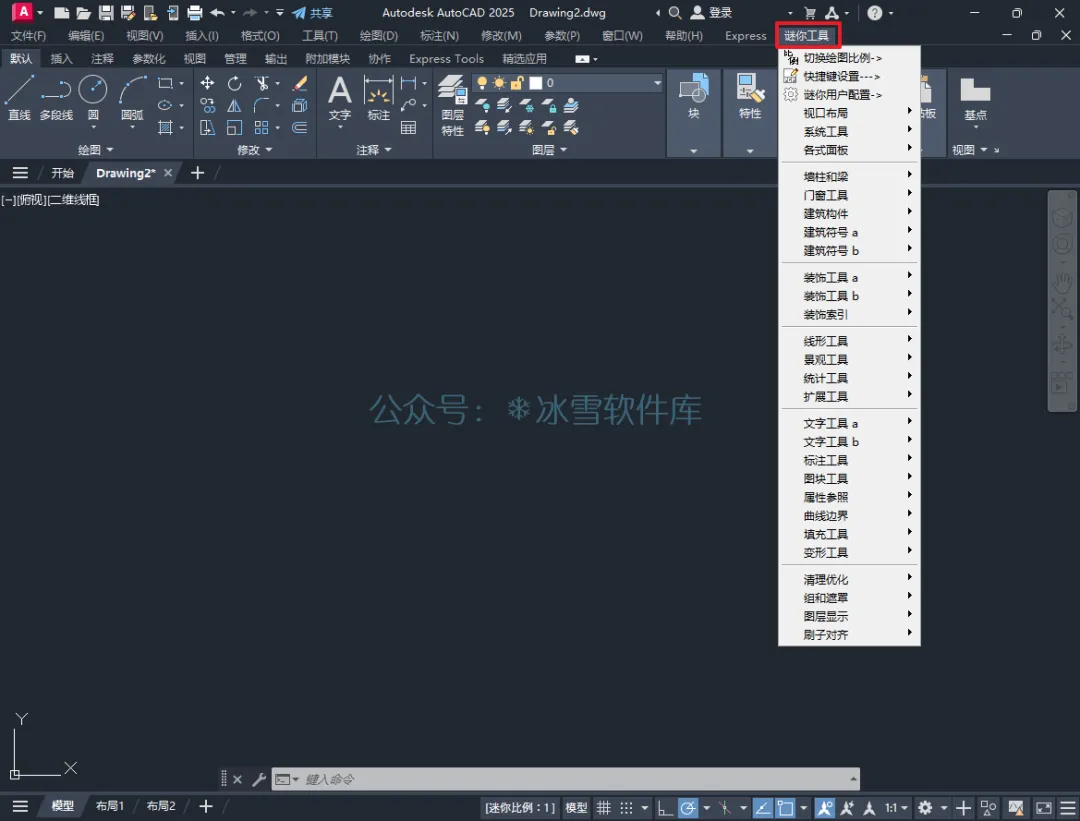Insert a table with the Table icon

point(408,127)
